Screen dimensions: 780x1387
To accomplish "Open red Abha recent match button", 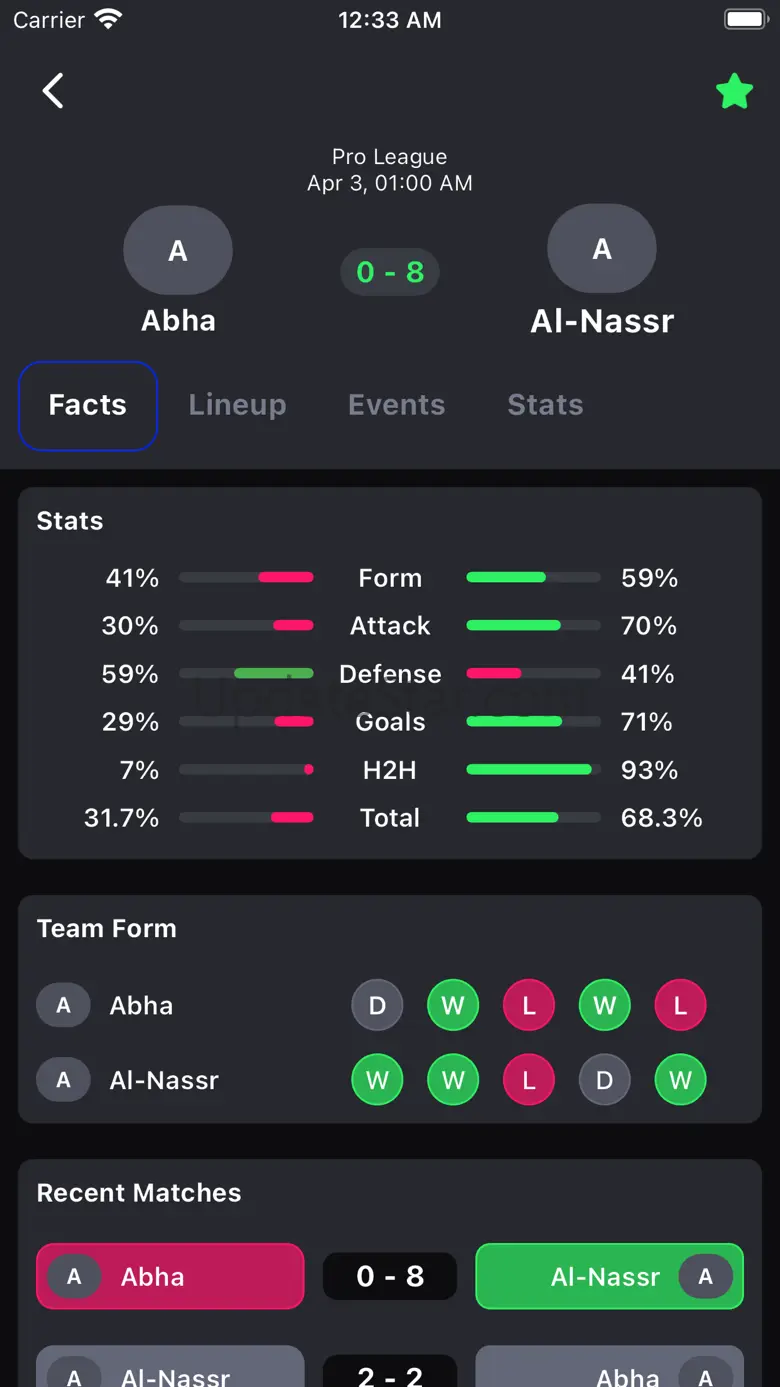I will (x=170, y=1276).
